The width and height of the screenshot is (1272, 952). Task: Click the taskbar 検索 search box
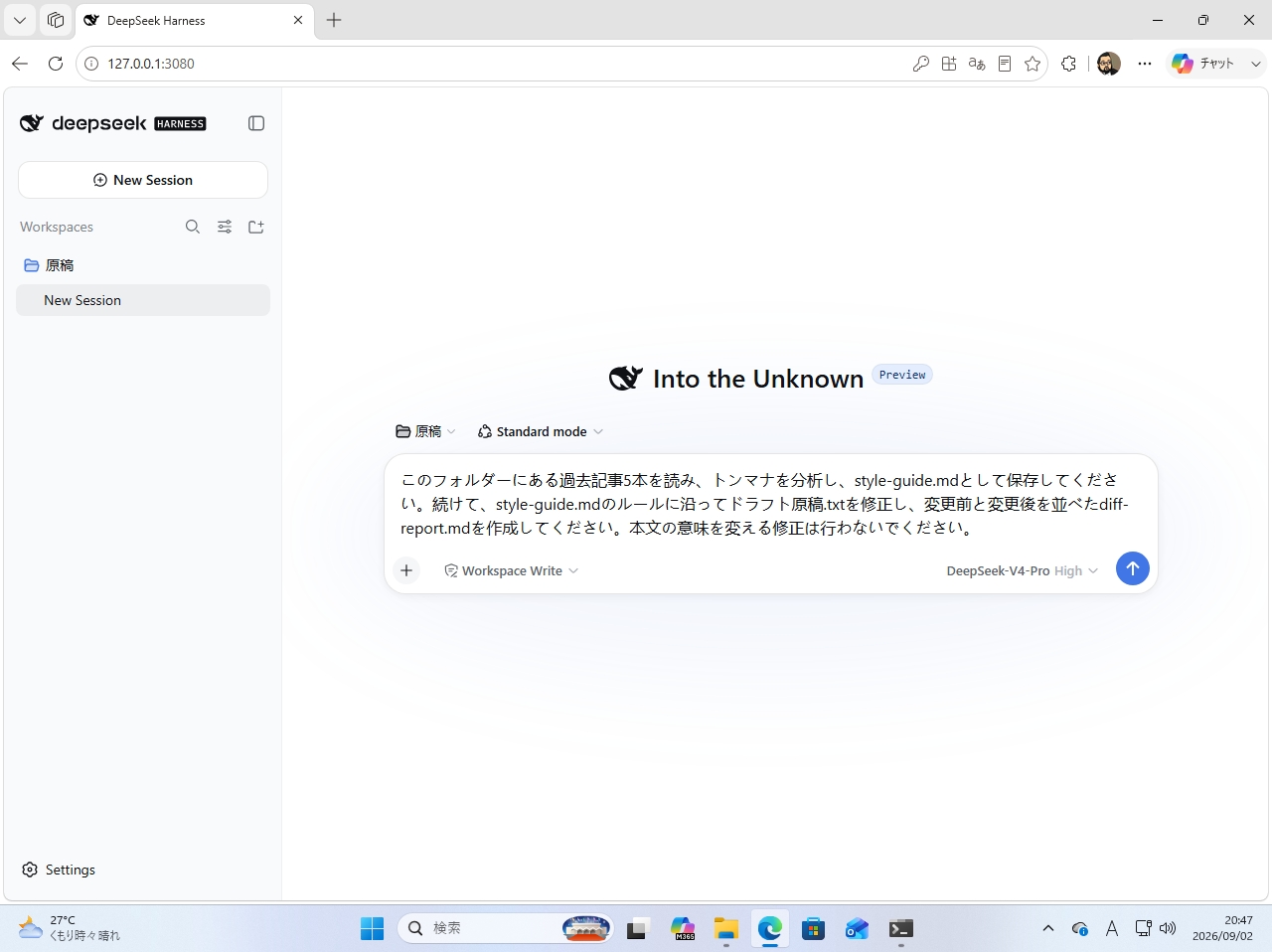pos(507,928)
